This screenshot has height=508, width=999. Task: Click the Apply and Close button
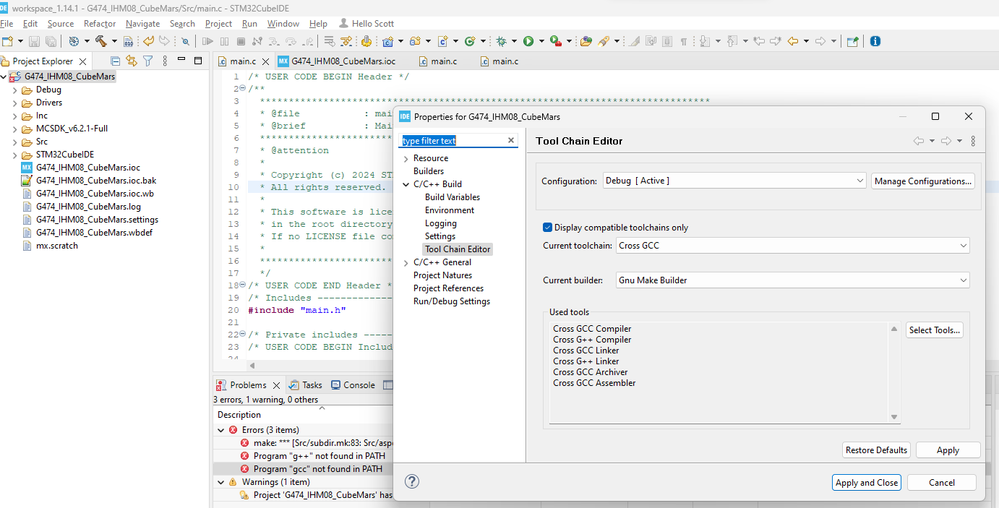click(866, 482)
